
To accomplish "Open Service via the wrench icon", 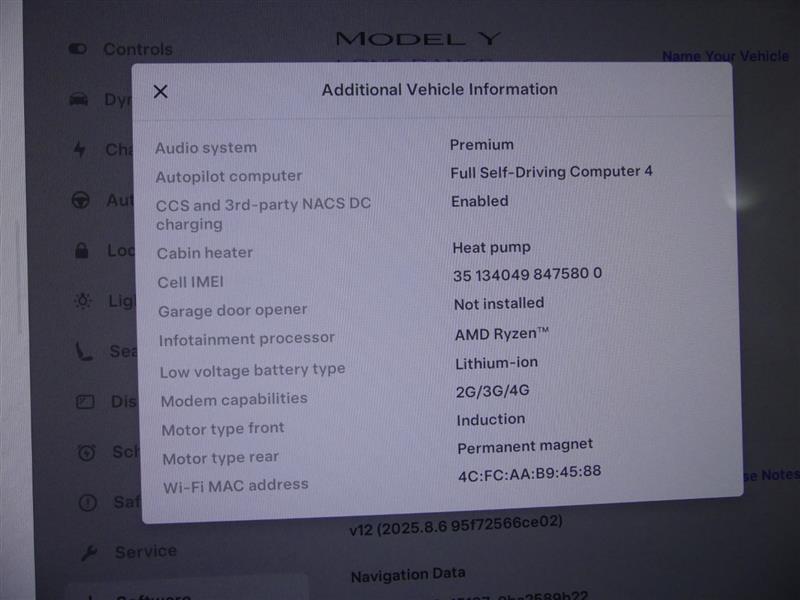I will coord(89,553).
